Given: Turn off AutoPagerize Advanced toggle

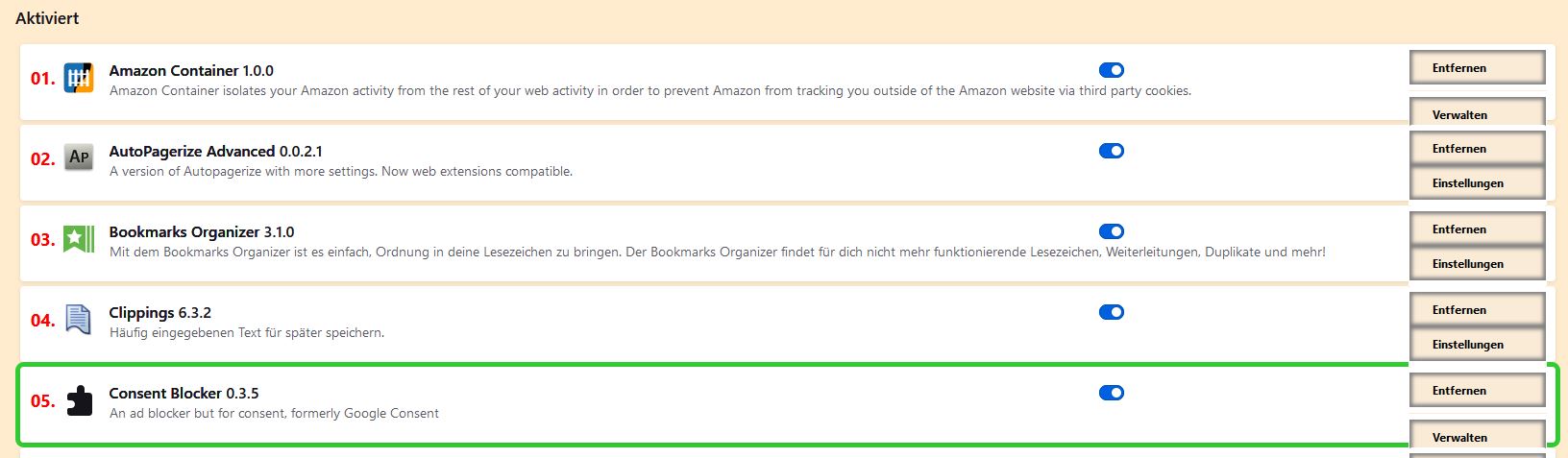Looking at the screenshot, I should pyautogui.click(x=1111, y=151).
